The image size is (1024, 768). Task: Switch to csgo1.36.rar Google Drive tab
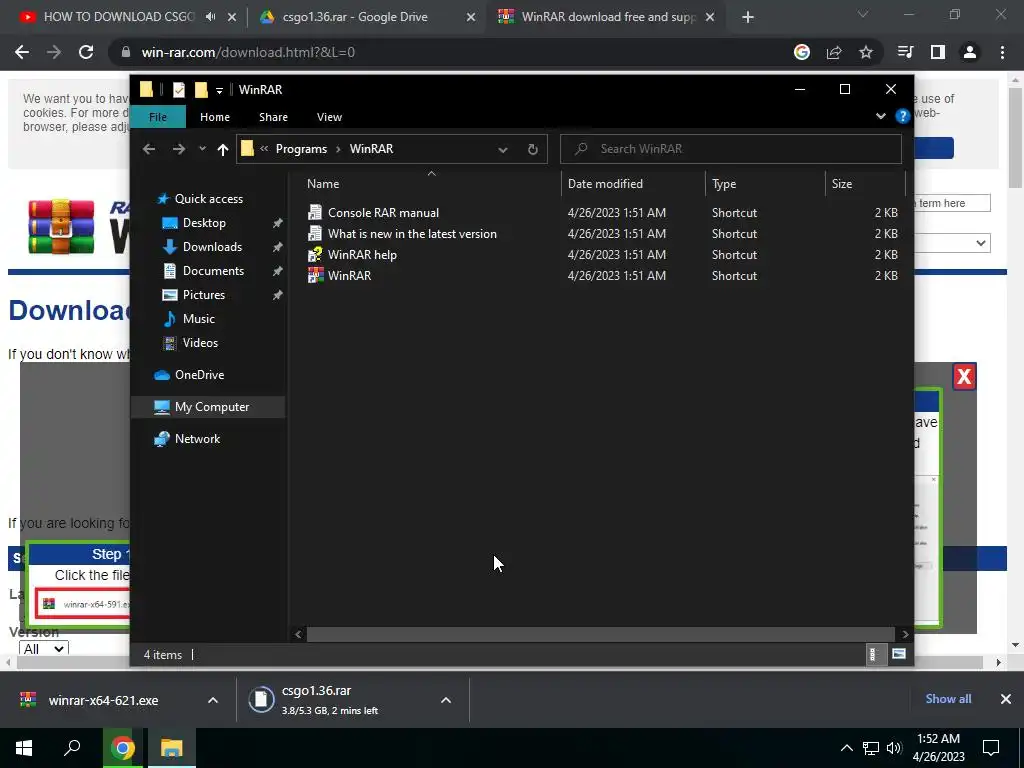click(355, 17)
